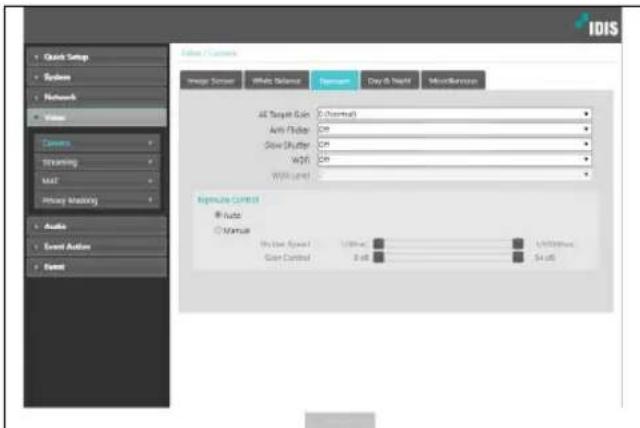Screen dimensions: 640x428
Task: Select the Exposure tab
Action: (x=335, y=81)
